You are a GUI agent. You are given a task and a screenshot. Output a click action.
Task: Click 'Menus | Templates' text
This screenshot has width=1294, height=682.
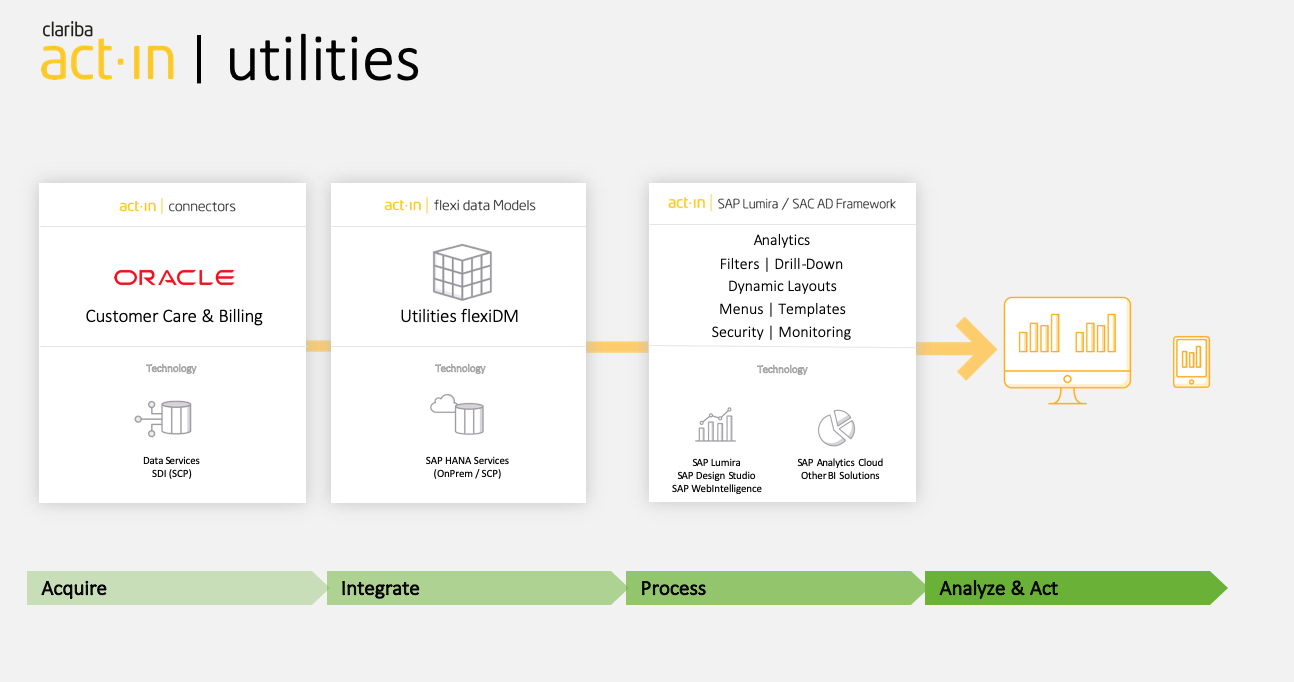pyautogui.click(x=782, y=309)
